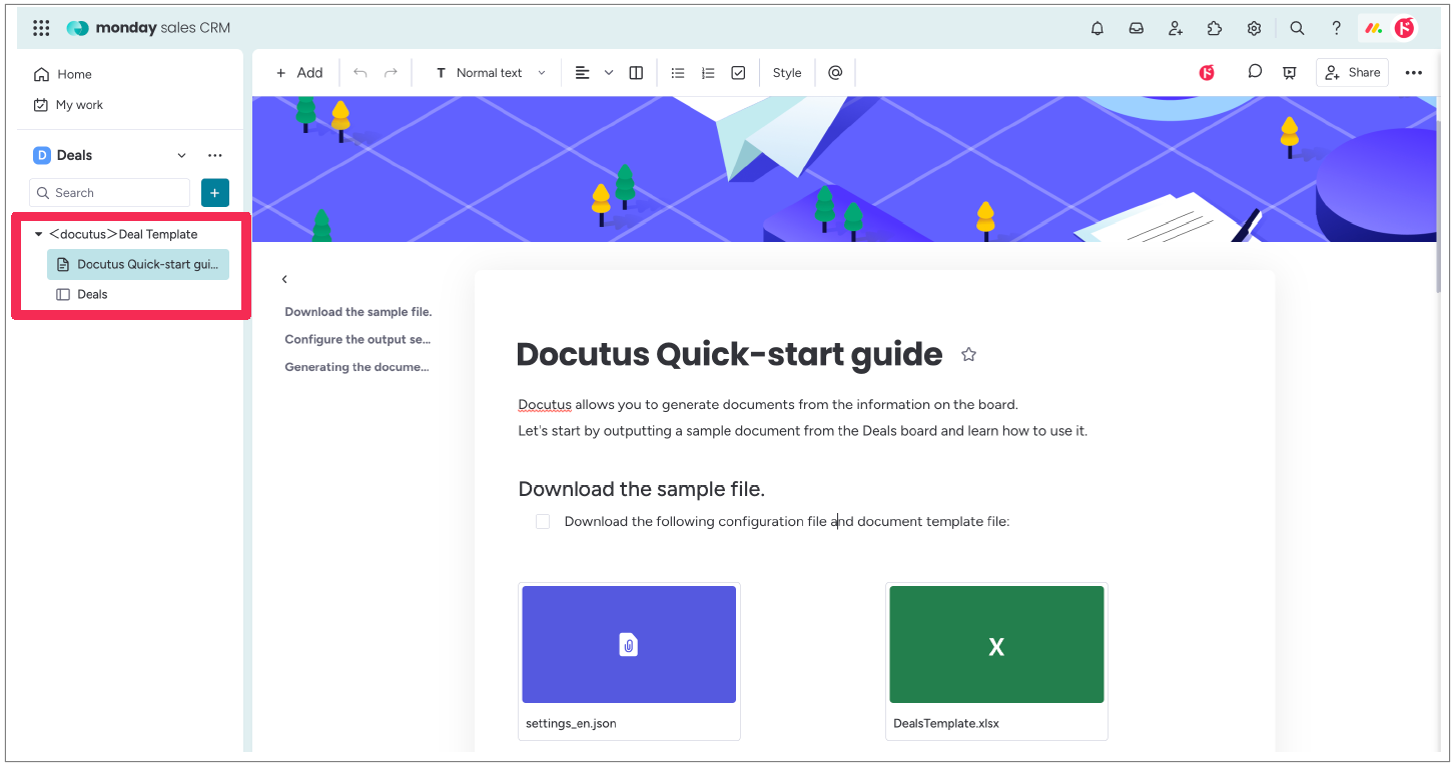The height and width of the screenshot is (768, 1456).
Task: Open the DealsTemplate.xlsx file thumbnail
Action: tap(996, 645)
